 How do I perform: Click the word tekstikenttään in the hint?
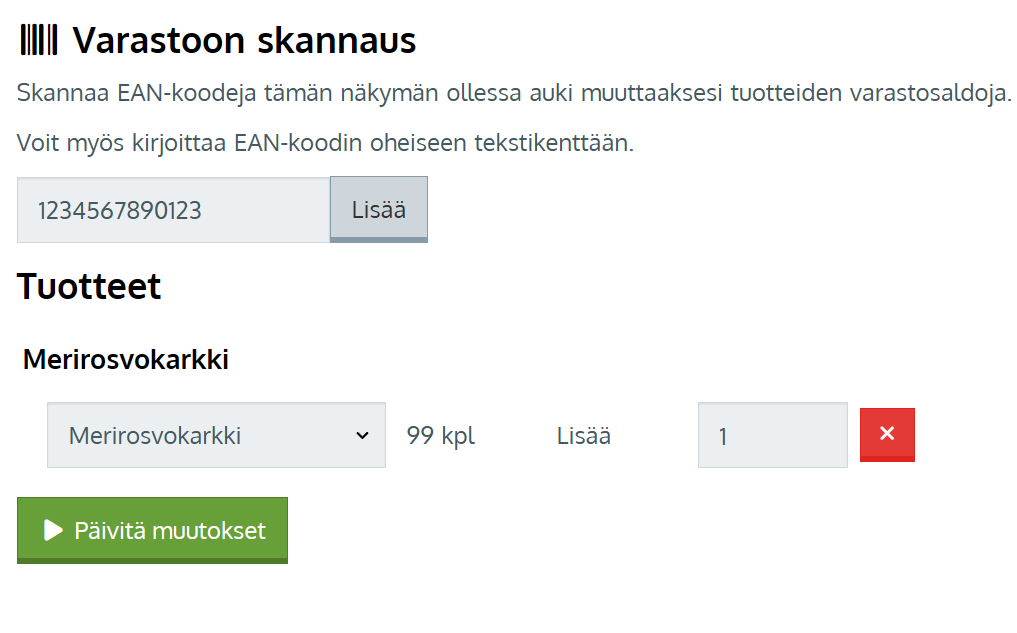pos(556,143)
